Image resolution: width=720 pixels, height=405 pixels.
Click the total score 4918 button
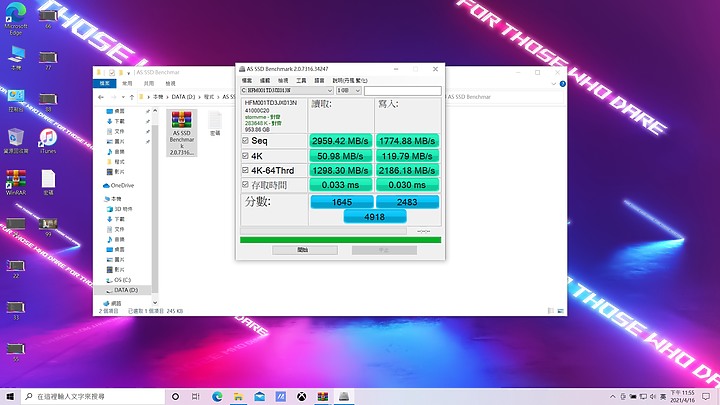375,217
